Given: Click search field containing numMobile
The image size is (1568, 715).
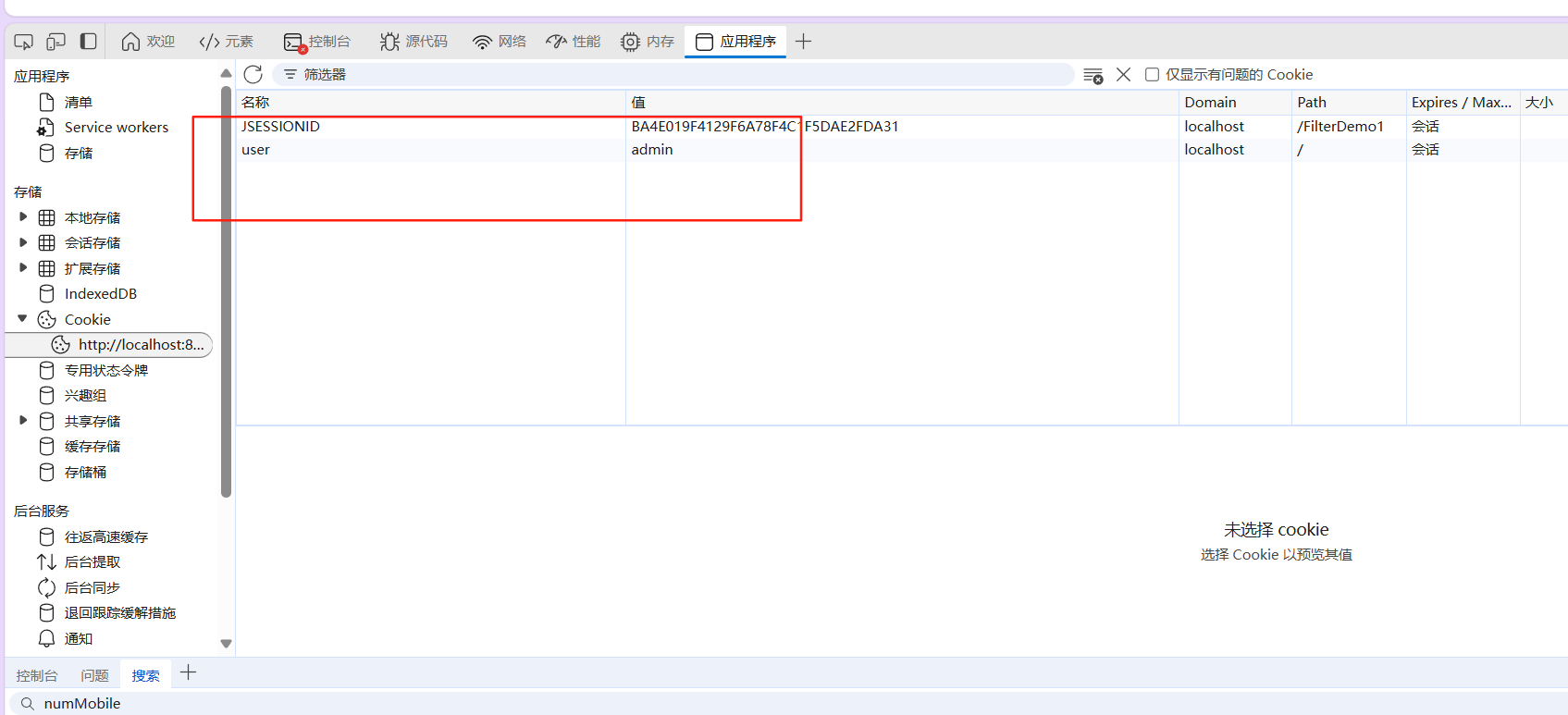Looking at the screenshot, I should [786, 703].
